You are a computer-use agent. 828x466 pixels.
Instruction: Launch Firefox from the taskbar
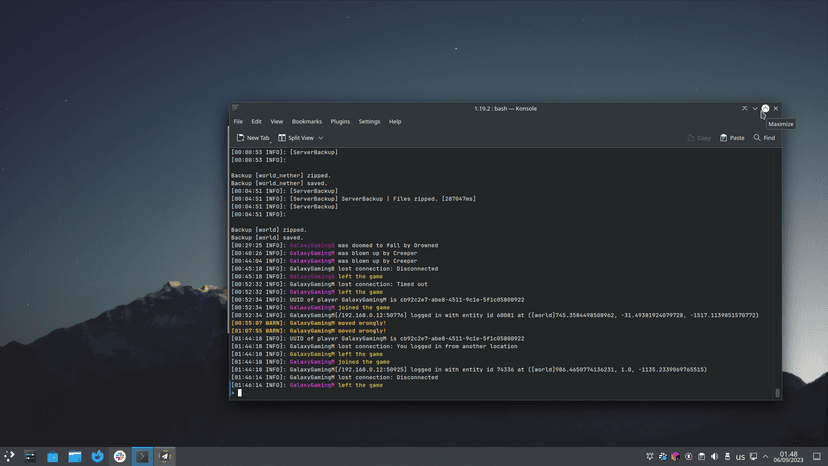click(97, 457)
